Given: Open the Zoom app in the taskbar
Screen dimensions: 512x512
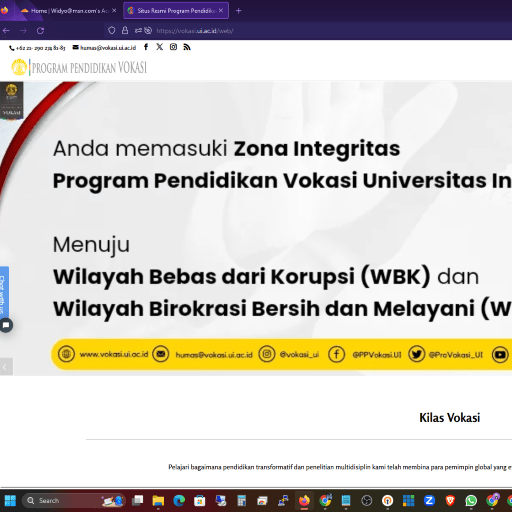Looking at the screenshot, I should [x=429, y=500].
